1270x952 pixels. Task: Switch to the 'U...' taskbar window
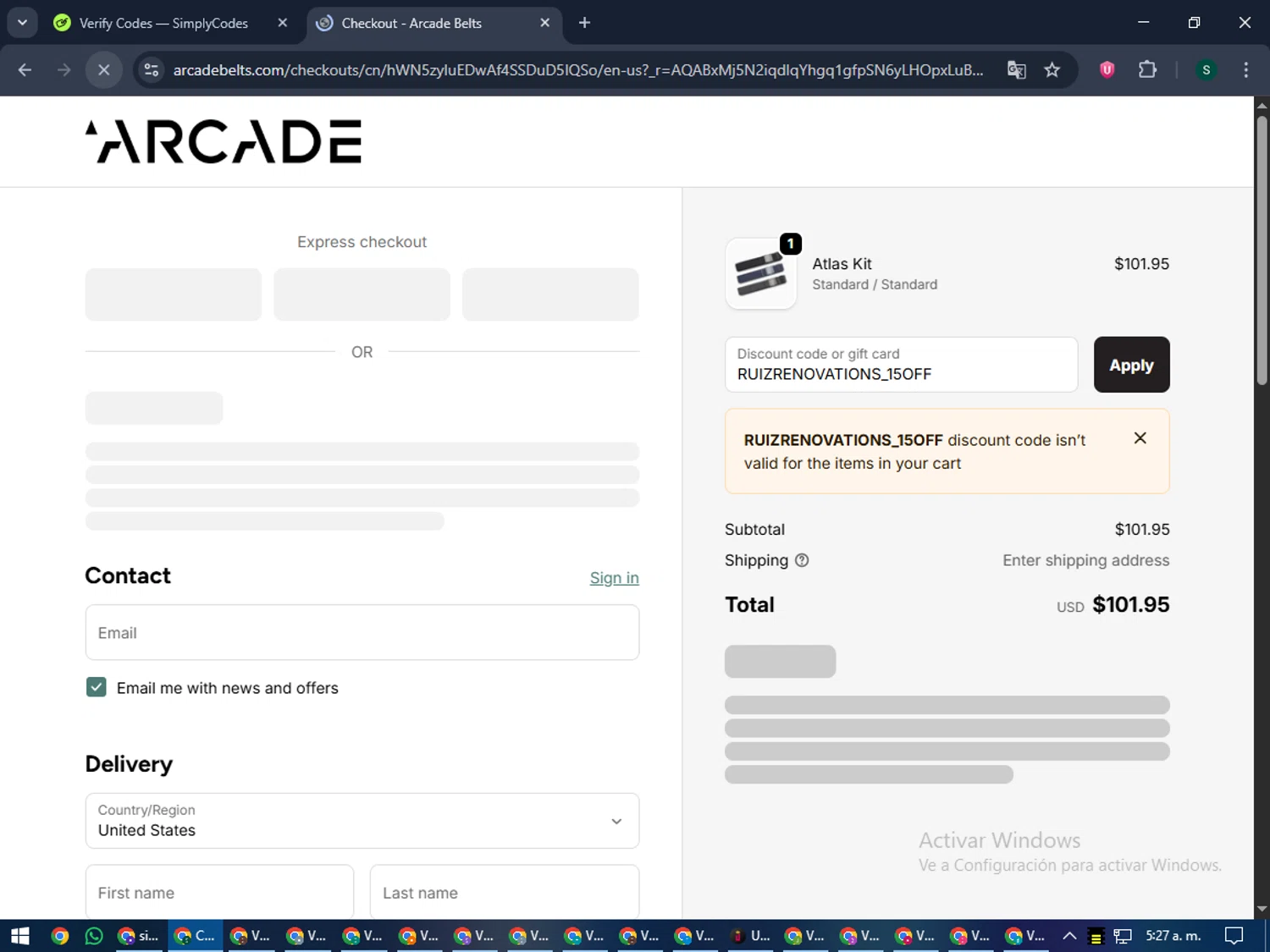click(x=751, y=936)
